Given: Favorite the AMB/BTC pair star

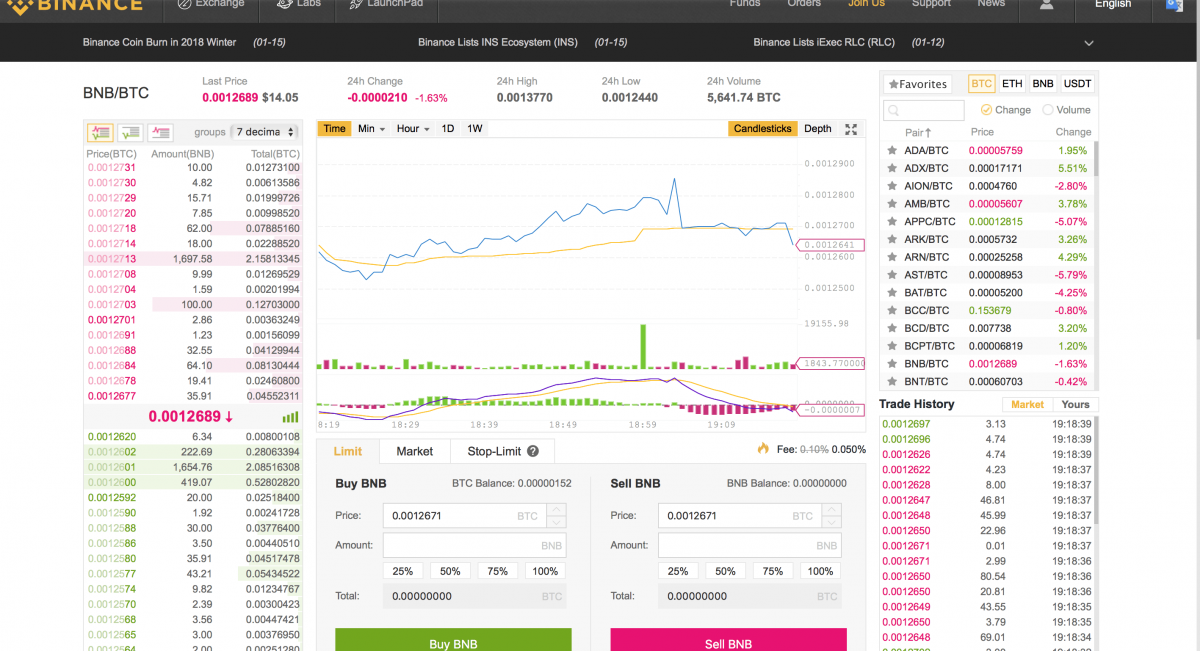Looking at the screenshot, I should 892,204.
